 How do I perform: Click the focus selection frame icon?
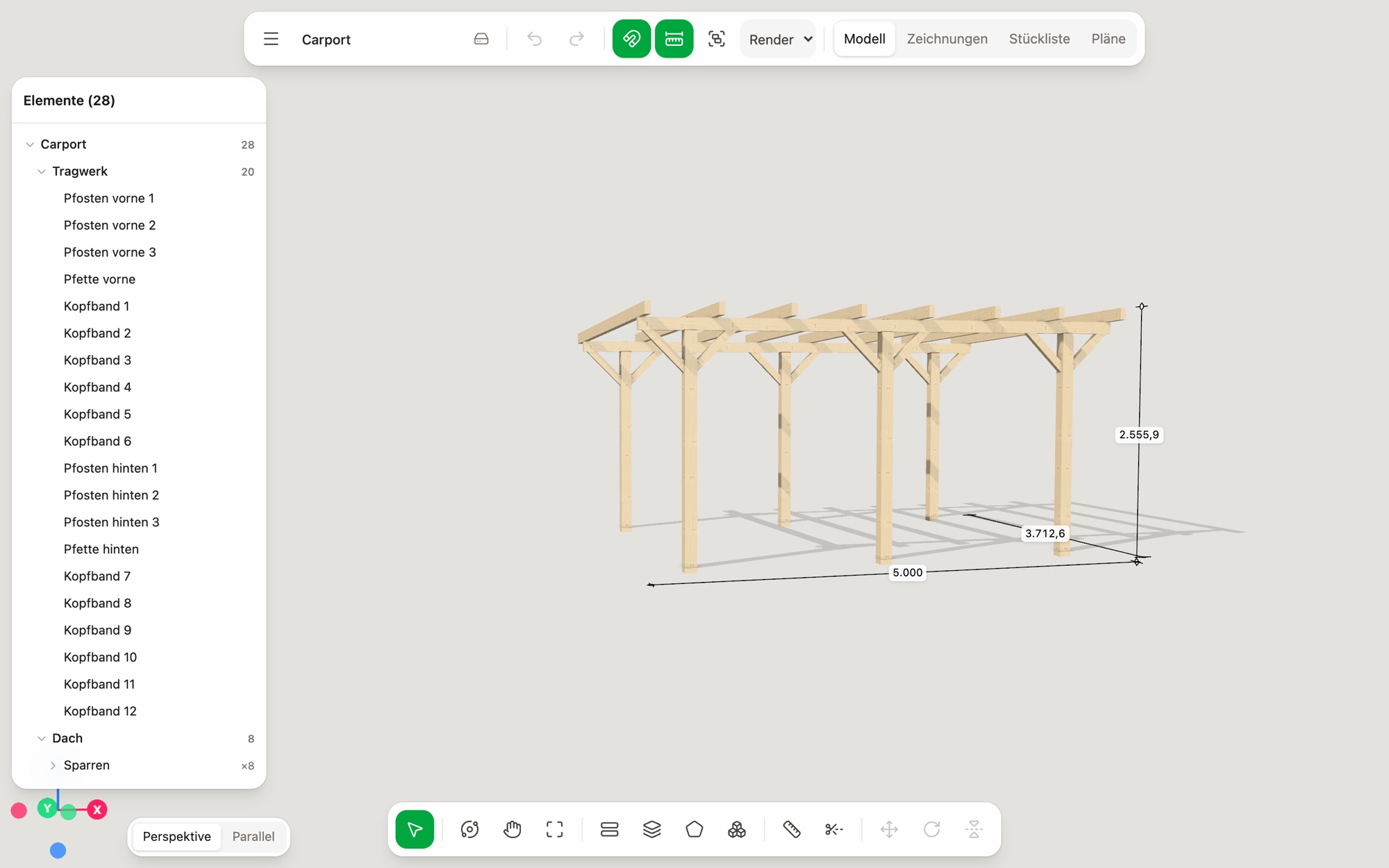717,39
